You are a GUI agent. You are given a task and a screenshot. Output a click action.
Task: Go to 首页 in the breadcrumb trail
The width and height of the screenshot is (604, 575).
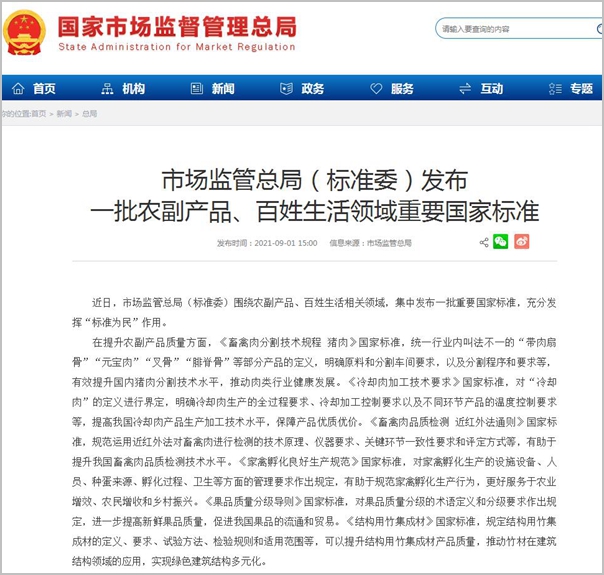[38, 114]
